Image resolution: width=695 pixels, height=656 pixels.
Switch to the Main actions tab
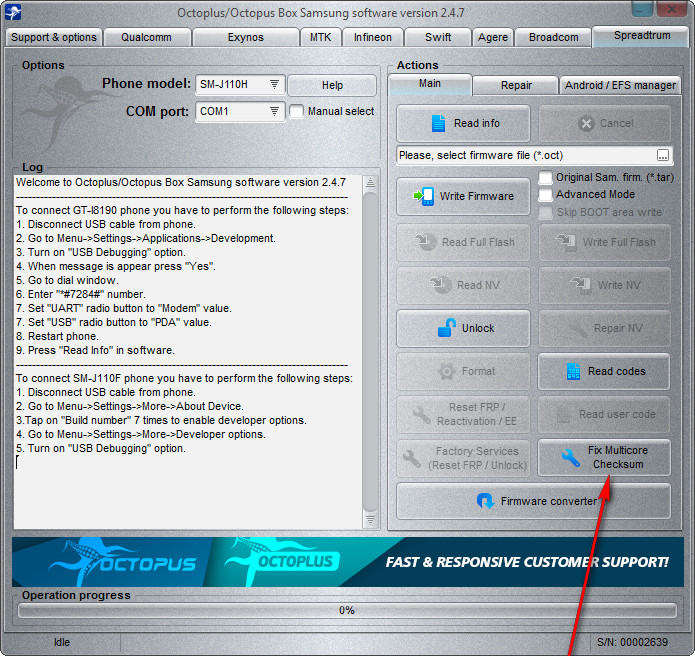pos(429,84)
